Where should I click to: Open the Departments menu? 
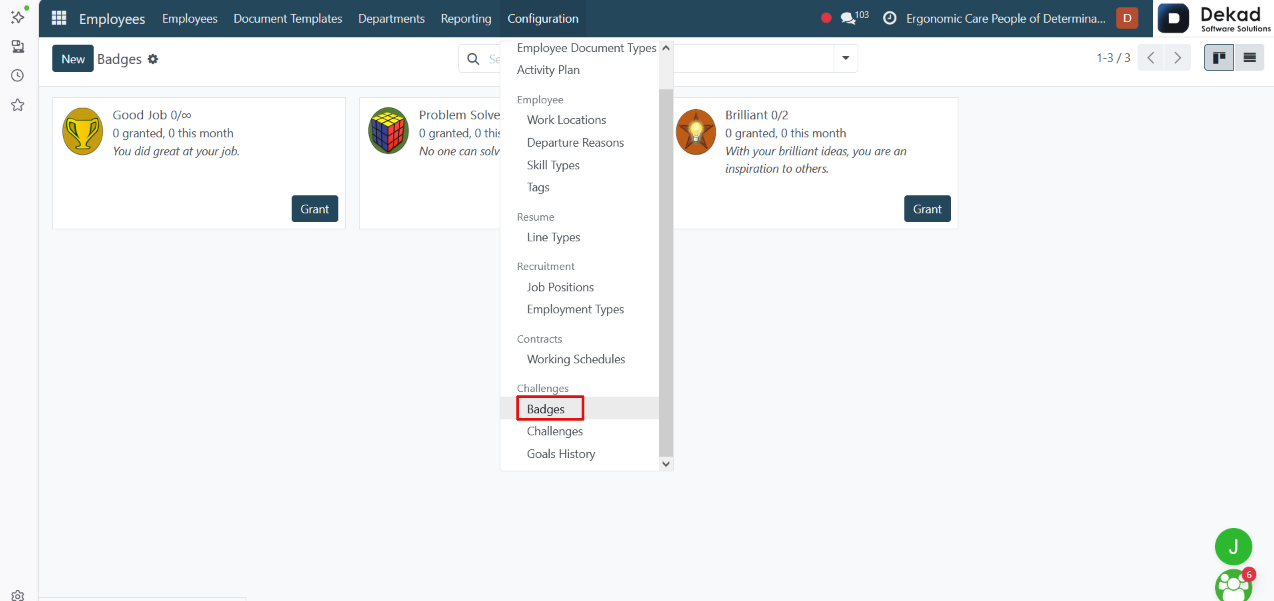coord(391,18)
